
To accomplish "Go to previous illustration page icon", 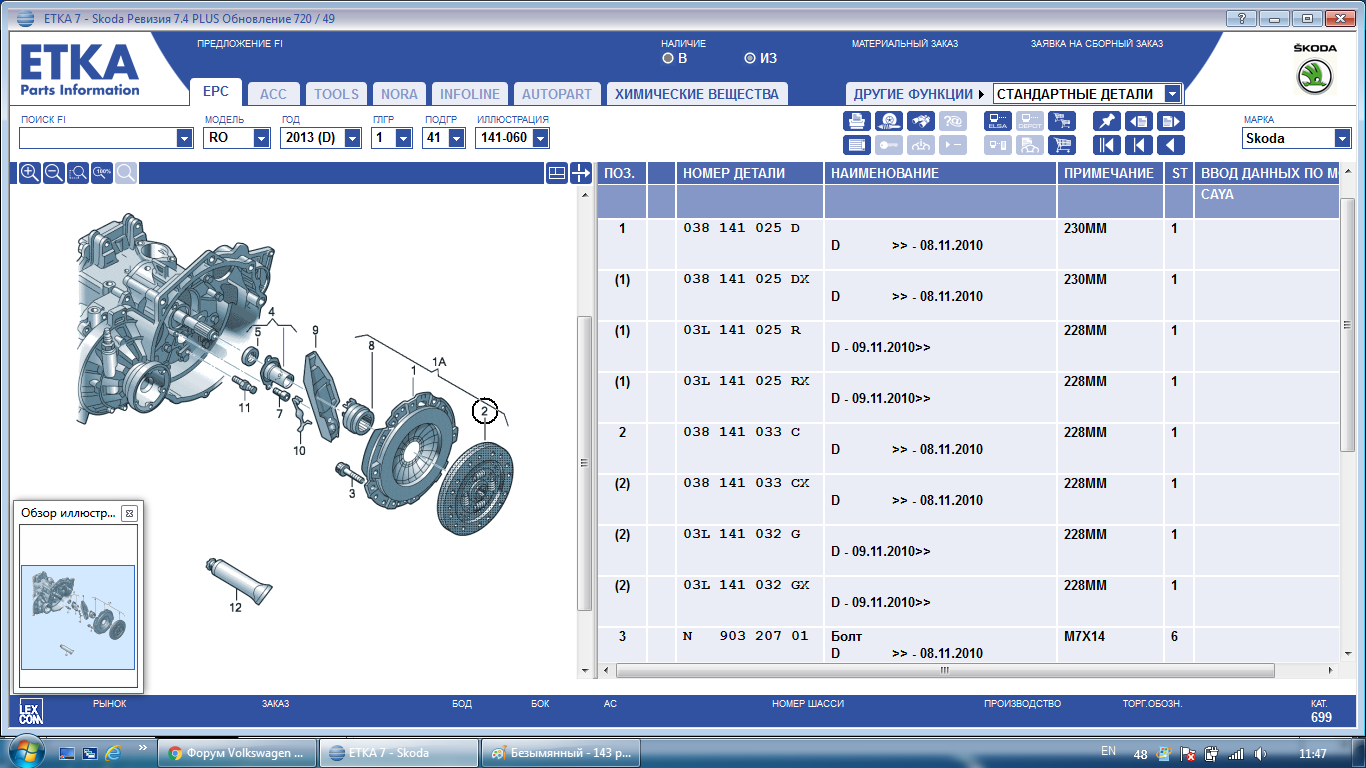I will 1138,121.
